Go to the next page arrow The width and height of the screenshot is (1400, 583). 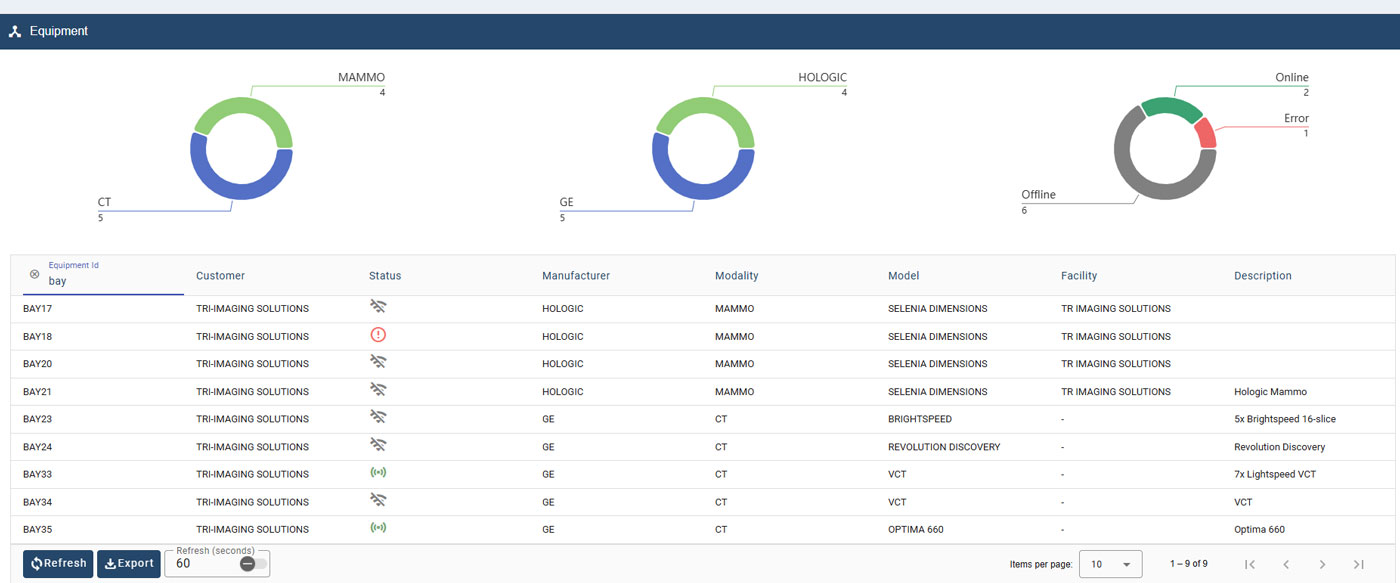click(x=1322, y=564)
